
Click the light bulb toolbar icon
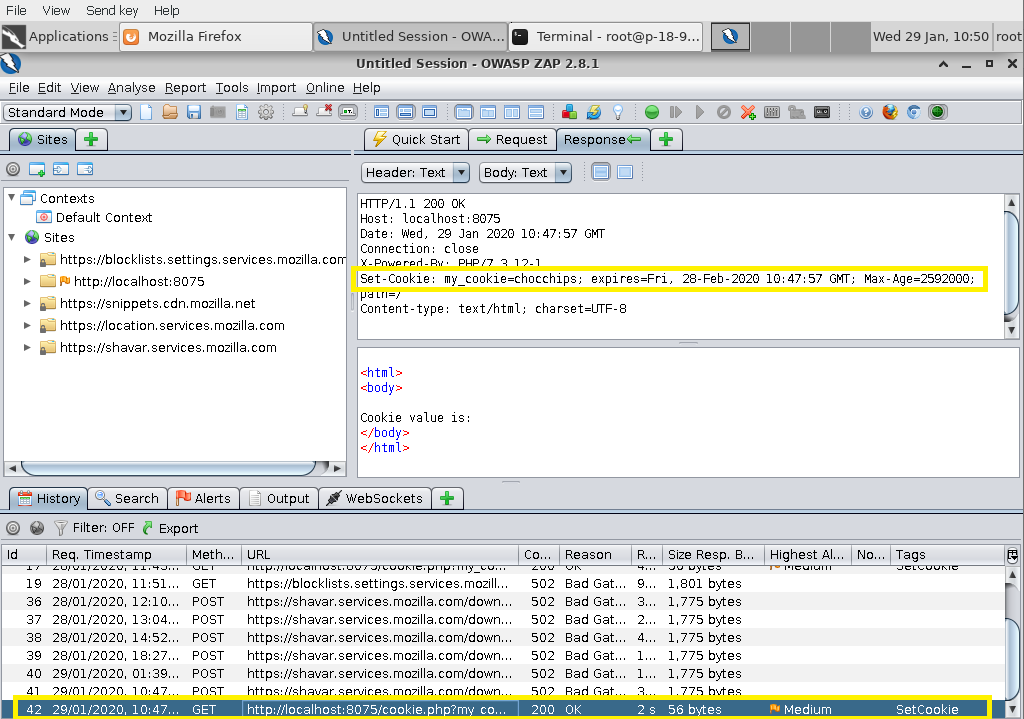coord(618,112)
